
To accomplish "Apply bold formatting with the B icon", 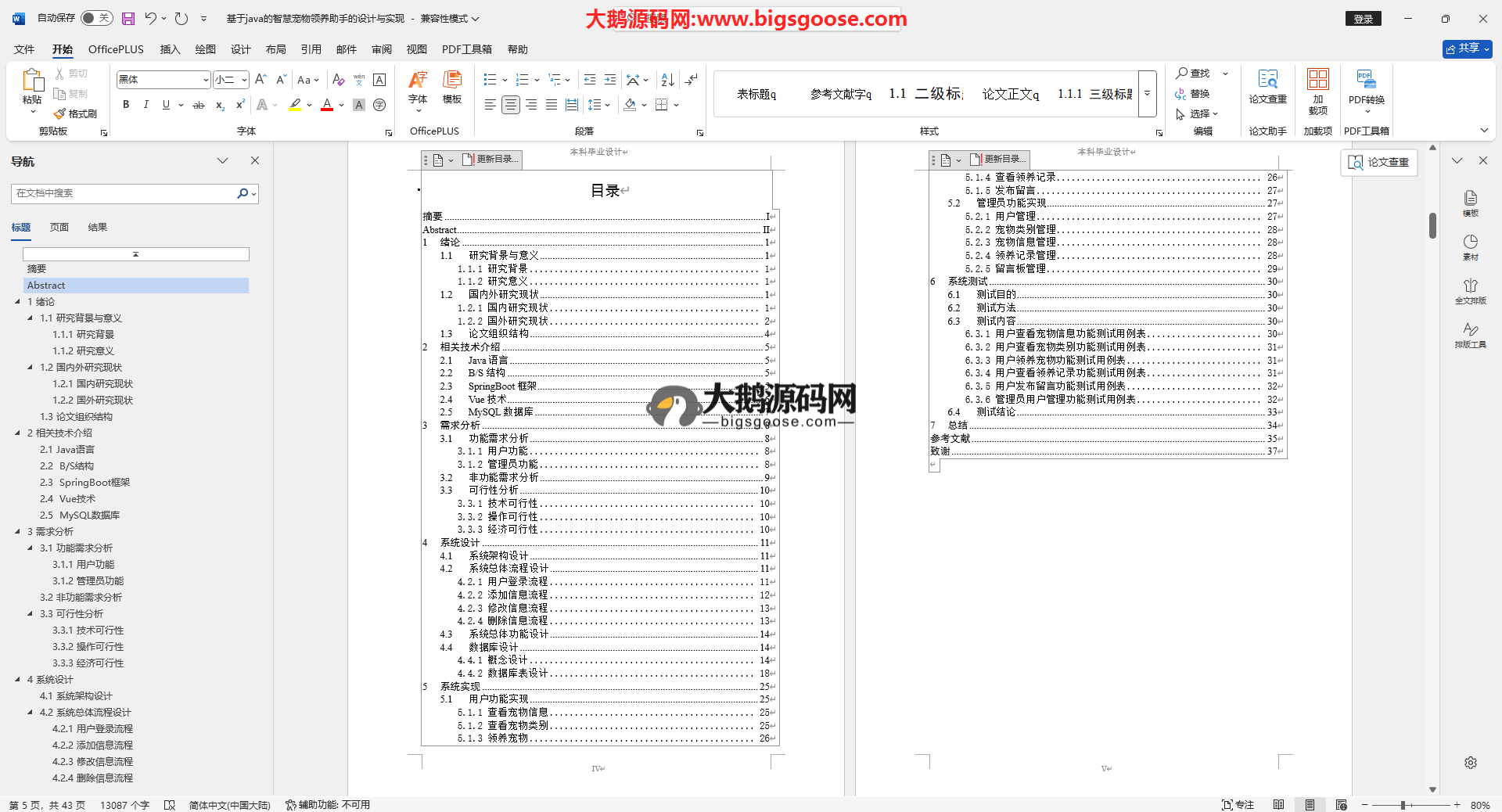I will click(126, 105).
